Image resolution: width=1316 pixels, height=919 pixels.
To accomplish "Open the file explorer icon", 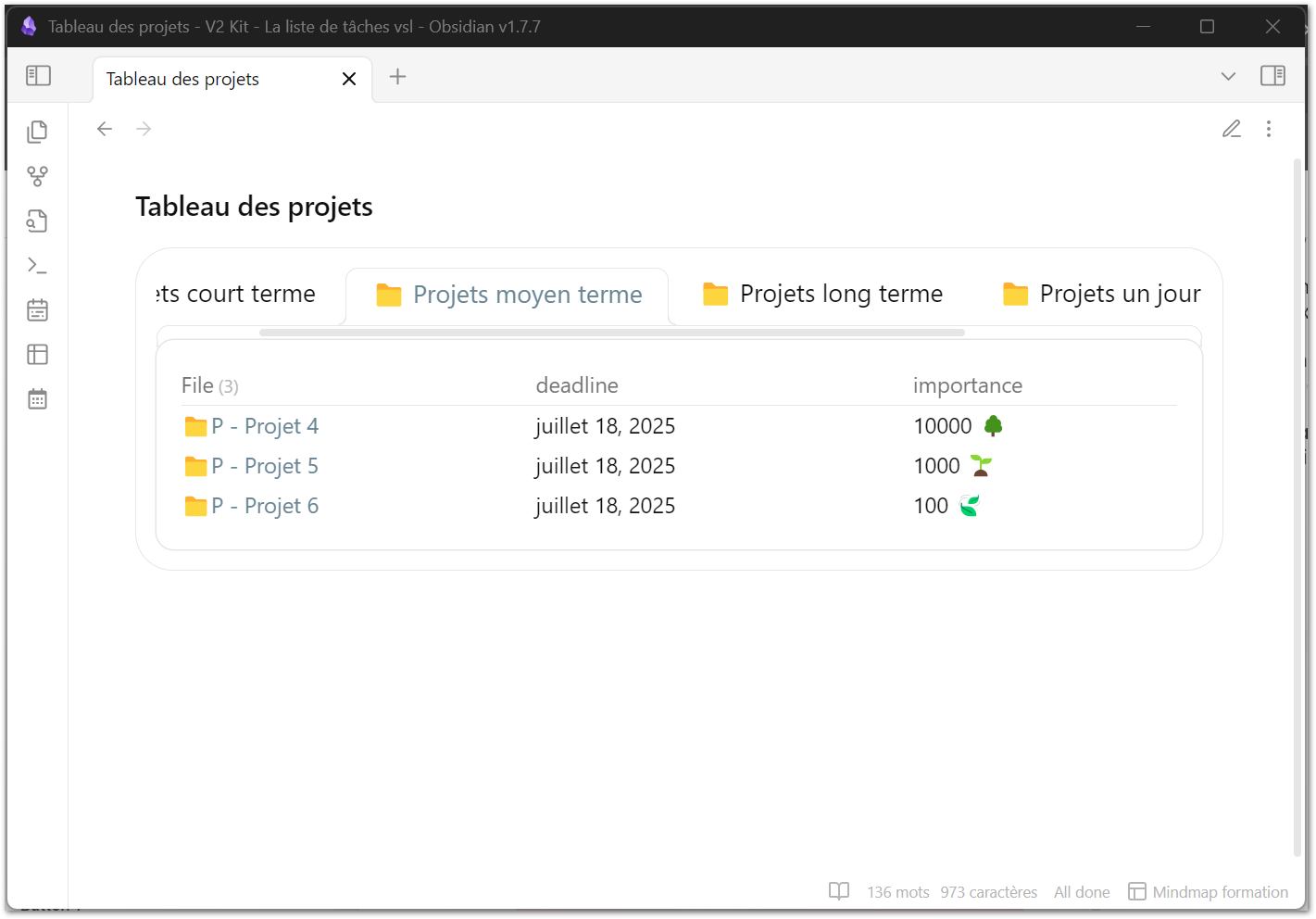I will pyautogui.click(x=37, y=132).
